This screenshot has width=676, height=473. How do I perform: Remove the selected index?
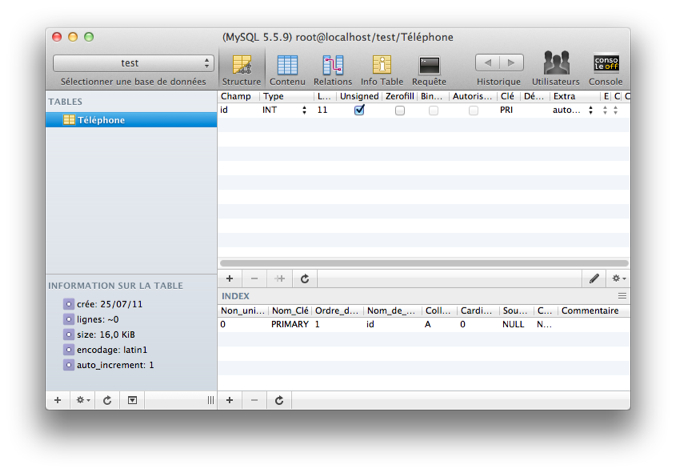click(254, 400)
